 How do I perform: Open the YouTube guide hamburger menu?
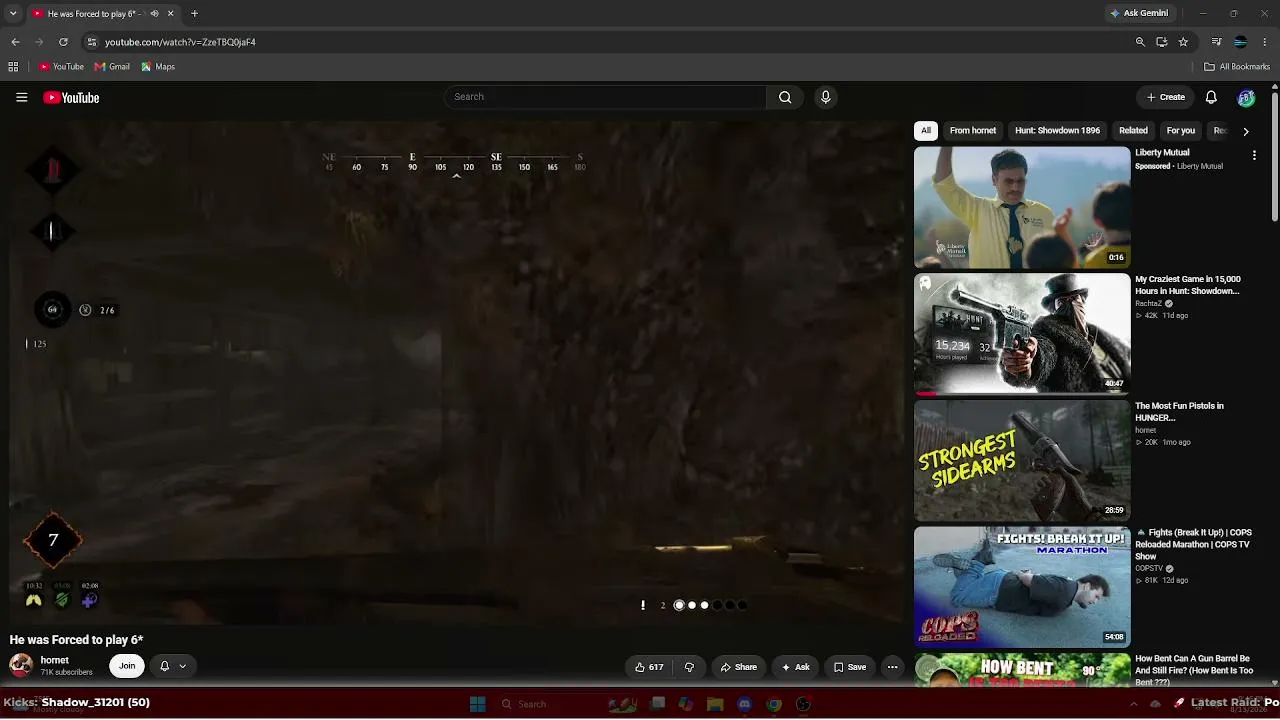21,97
